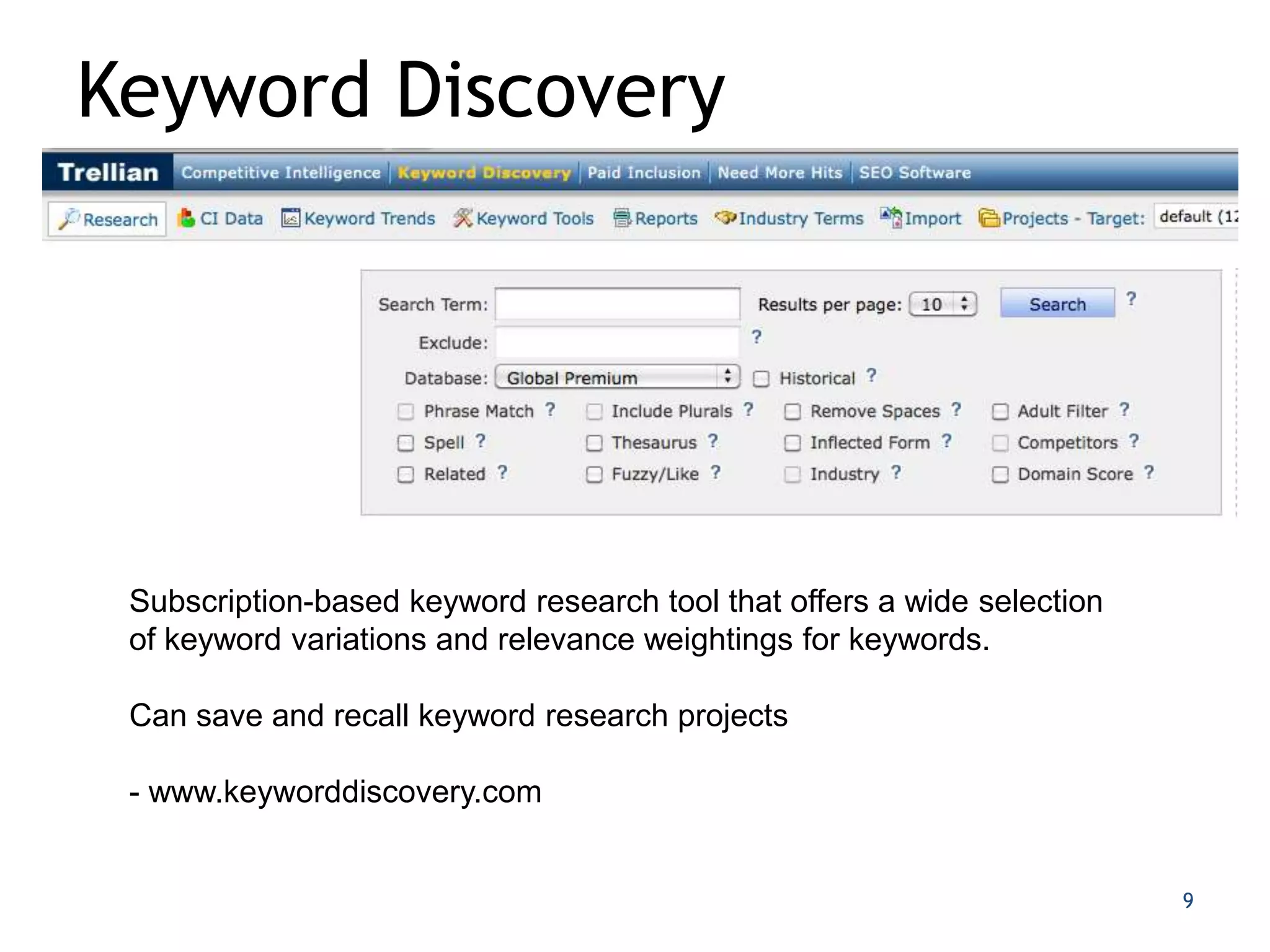The image size is (1270, 952).
Task: Open help icon for Historical option
Action: click(871, 376)
